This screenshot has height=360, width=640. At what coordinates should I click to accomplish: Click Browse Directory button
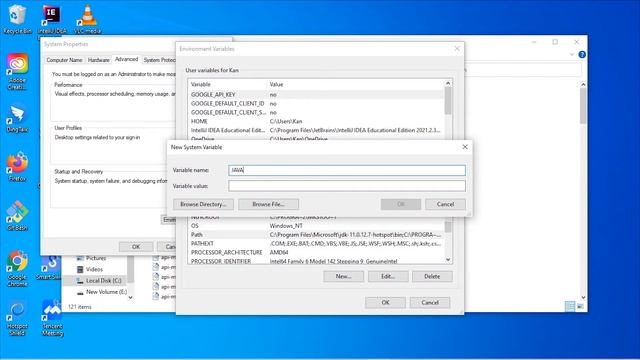(x=203, y=204)
